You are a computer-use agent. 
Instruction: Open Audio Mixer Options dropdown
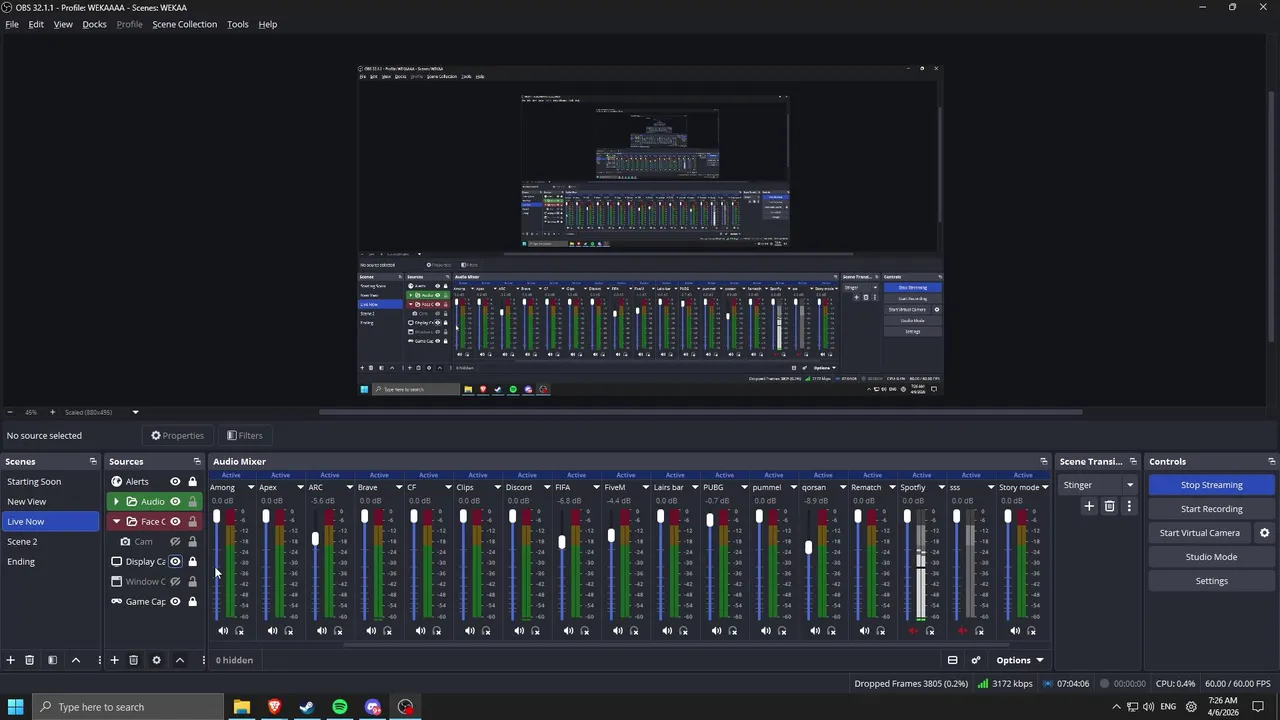click(x=1019, y=660)
